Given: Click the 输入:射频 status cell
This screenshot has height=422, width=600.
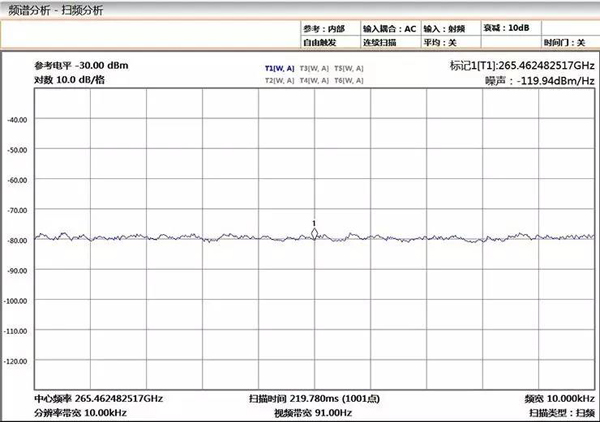Looking at the screenshot, I should coord(451,29).
